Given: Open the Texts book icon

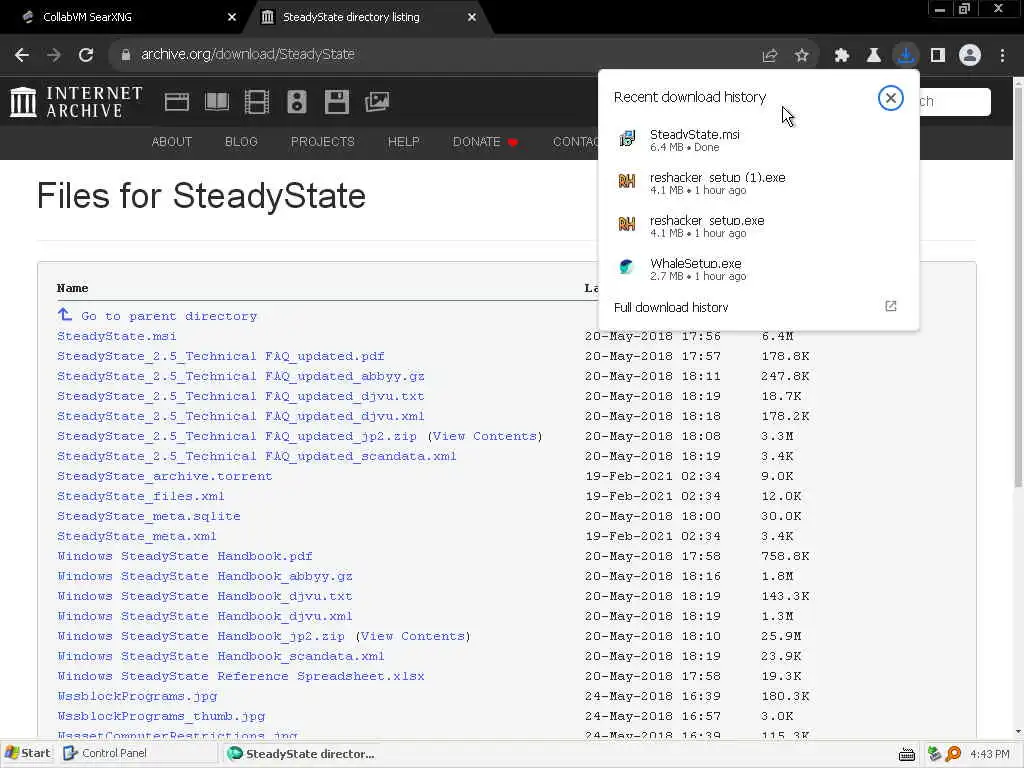Looking at the screenshot, I should pyautogui.click(x=217, y=102).
